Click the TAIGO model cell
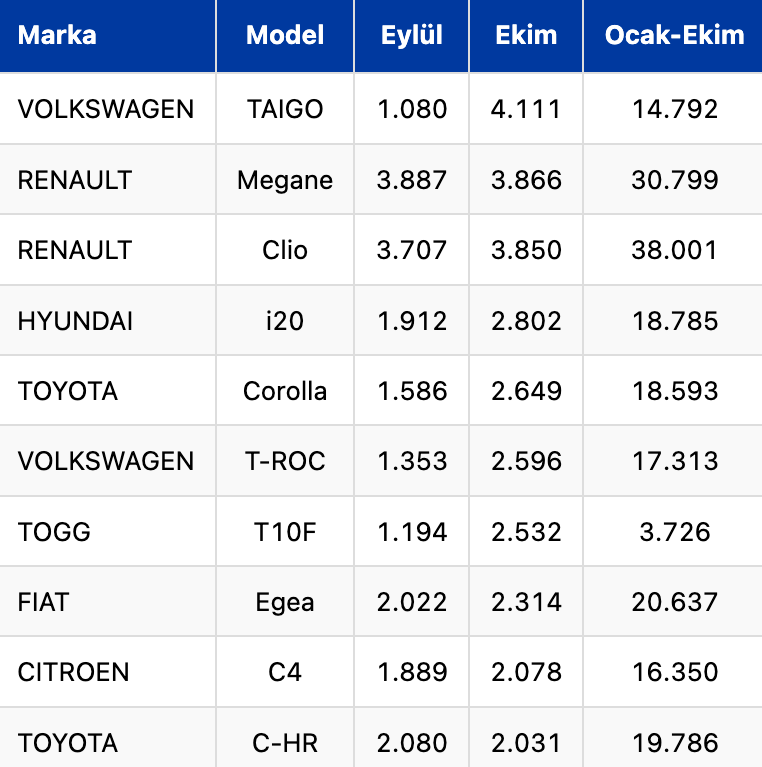Screen dimensions: 762x767 click(285, 108)
